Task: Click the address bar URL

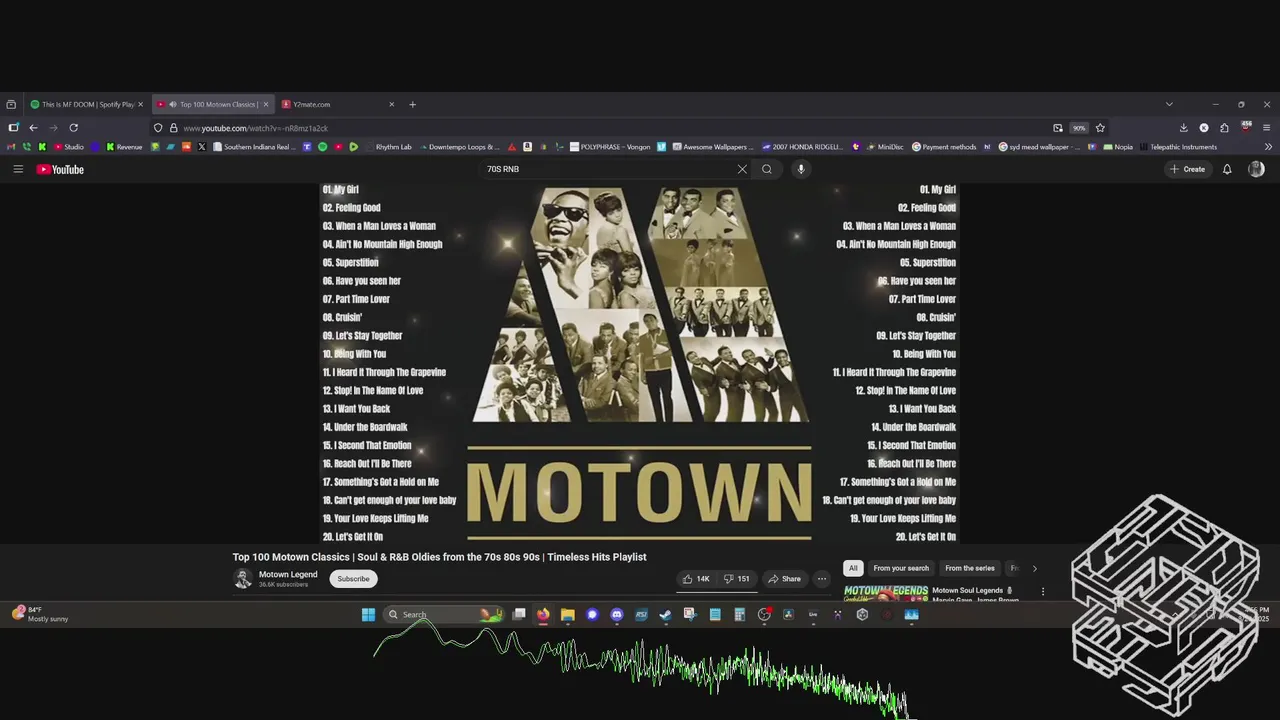Action: tap(255, 128)
